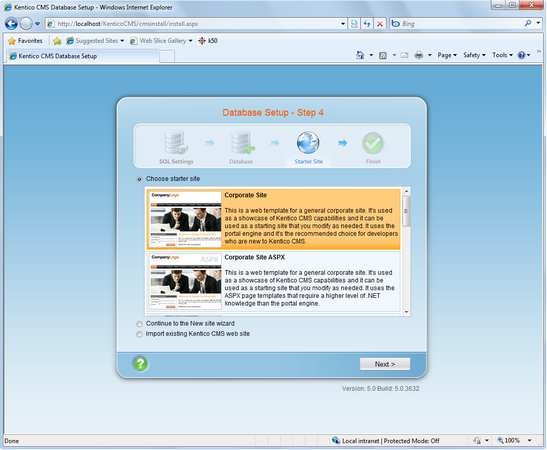Click the Feeds toolbar icon
Viewport: 547px width, 450px height.
pyautogui.click(x=383, y=55)
